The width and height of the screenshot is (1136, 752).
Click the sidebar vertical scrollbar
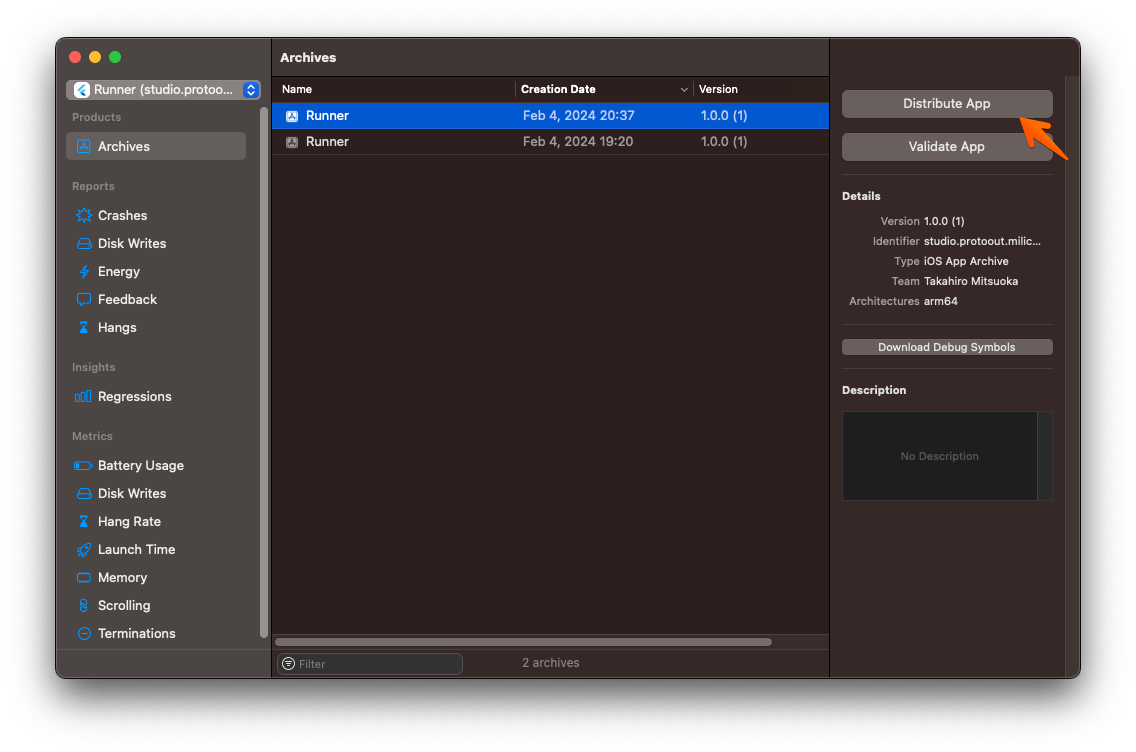[x=264, y=373]
